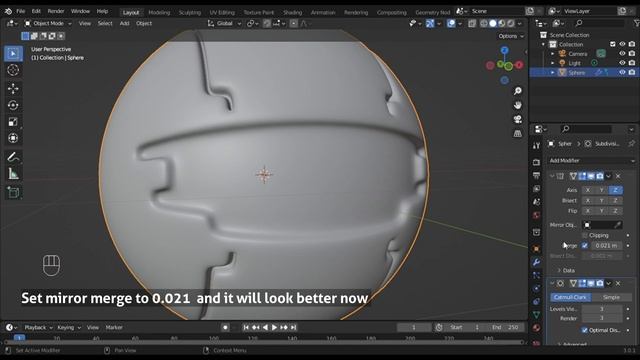Jump to the timeline end frame
This screenshot has width=640, height=360.
[x=293, y=327]
